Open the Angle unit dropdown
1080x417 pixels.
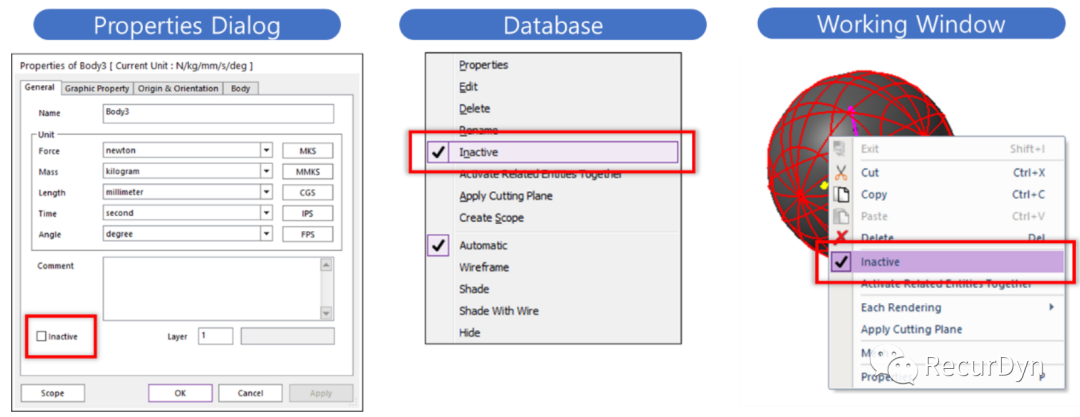coord(266,234)
